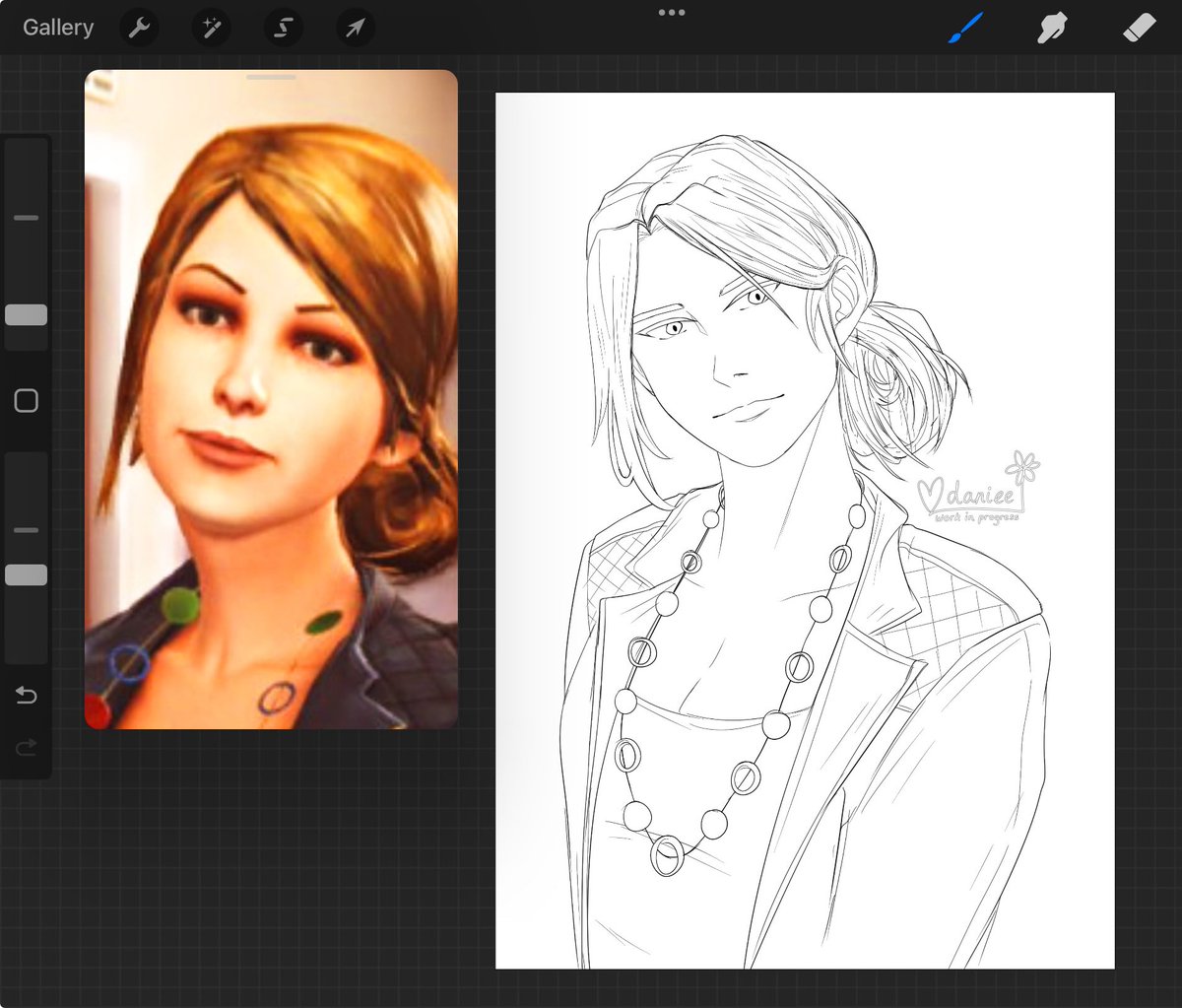Viewport: 1182px width, 1008px height.
Task: Tap the reference window's top grab handle
Action: (271, 77)
